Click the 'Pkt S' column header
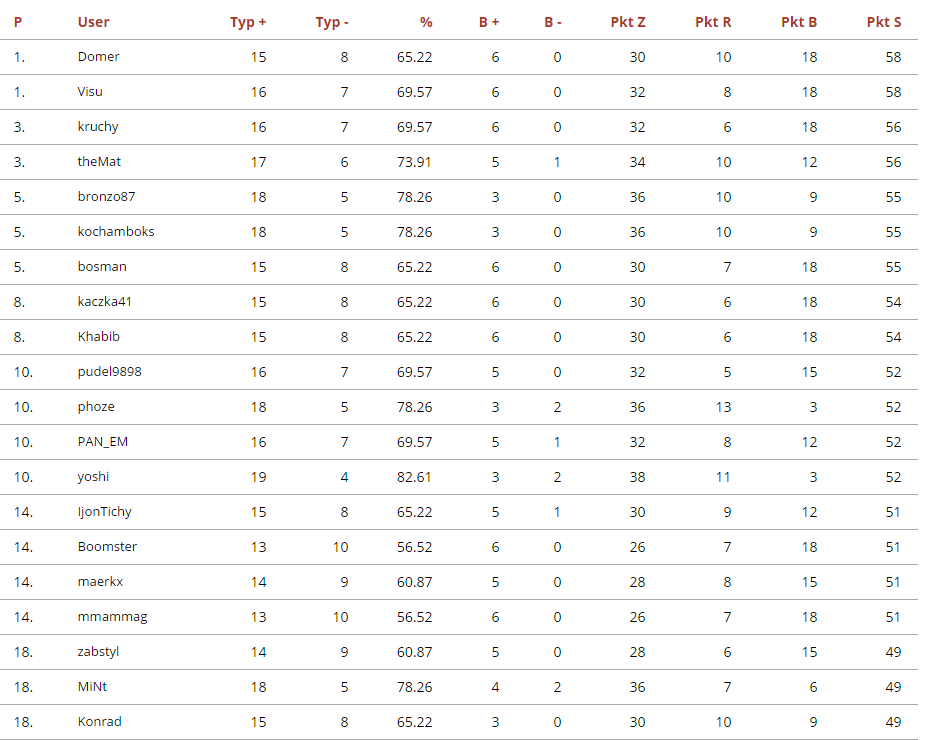 click(884, 22)
